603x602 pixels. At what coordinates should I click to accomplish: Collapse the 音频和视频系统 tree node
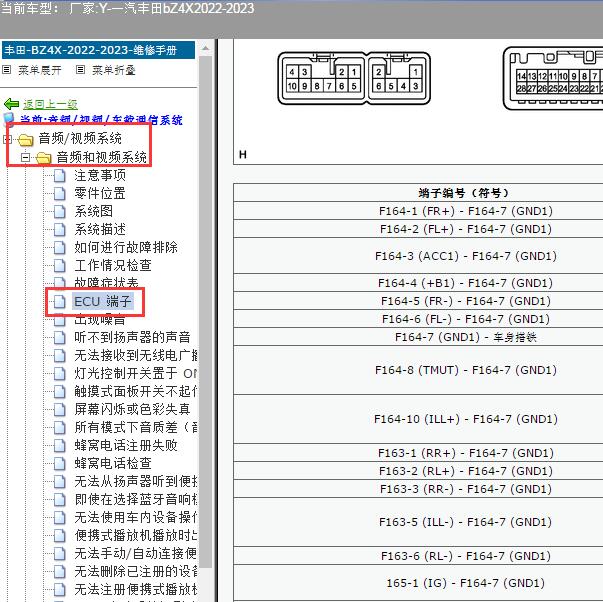[25, 157]
